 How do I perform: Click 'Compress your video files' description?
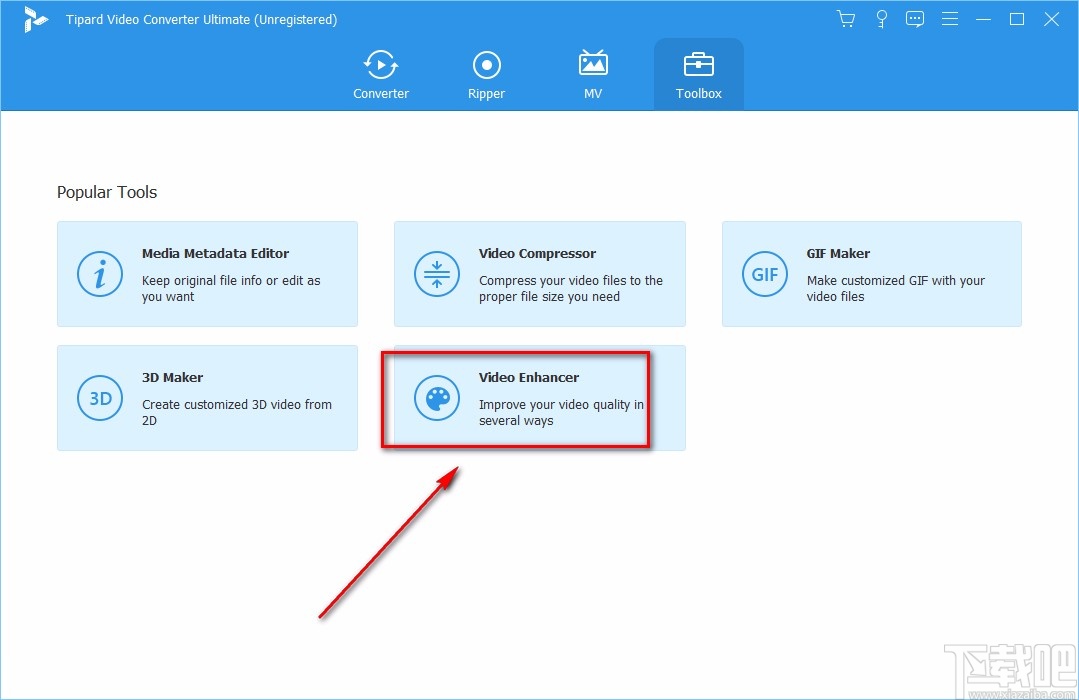[x=571, y=288]
